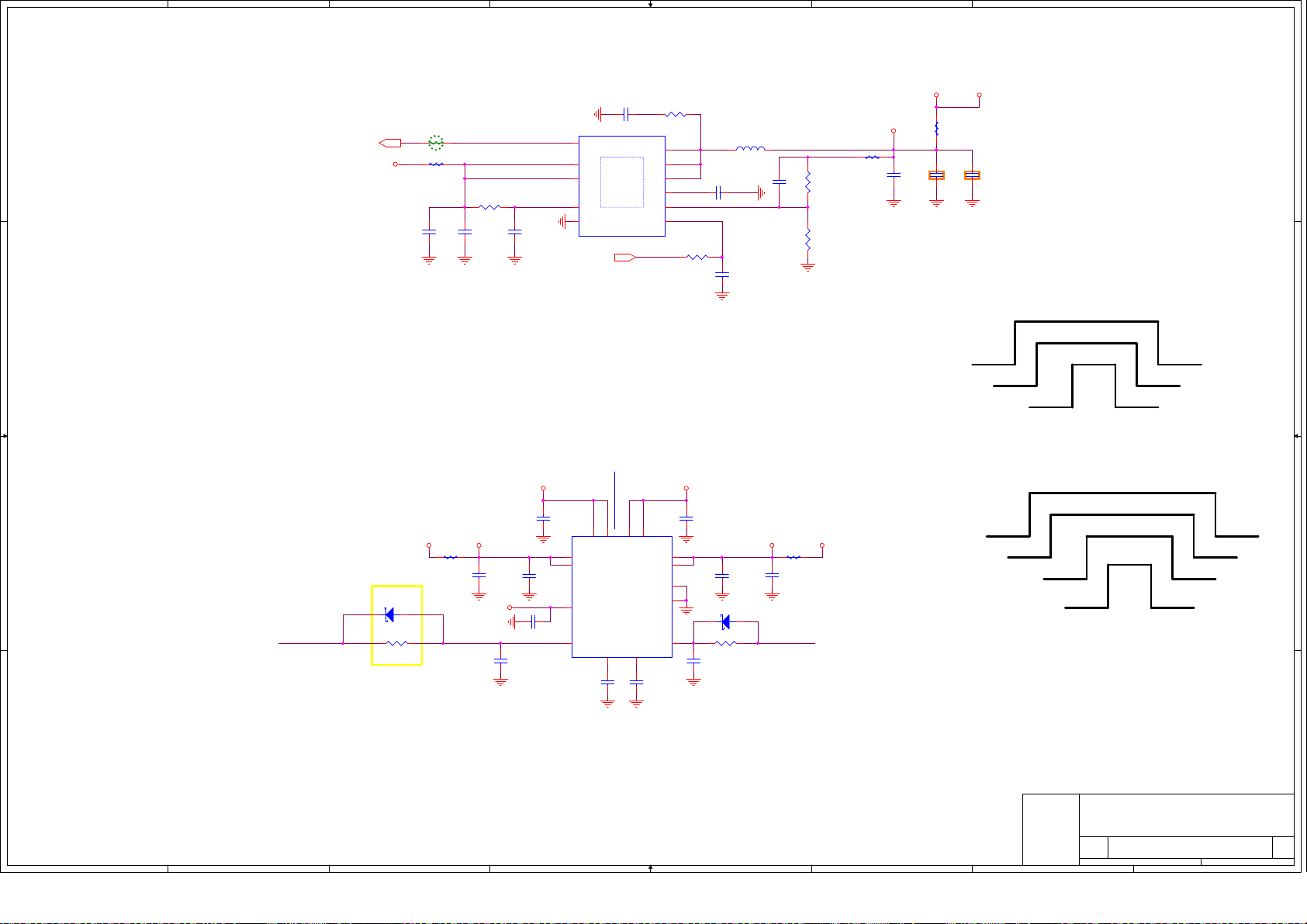Click the left-pointing port connector at top left
This screenshot has width=1307, height=924.
pos(389,143)
